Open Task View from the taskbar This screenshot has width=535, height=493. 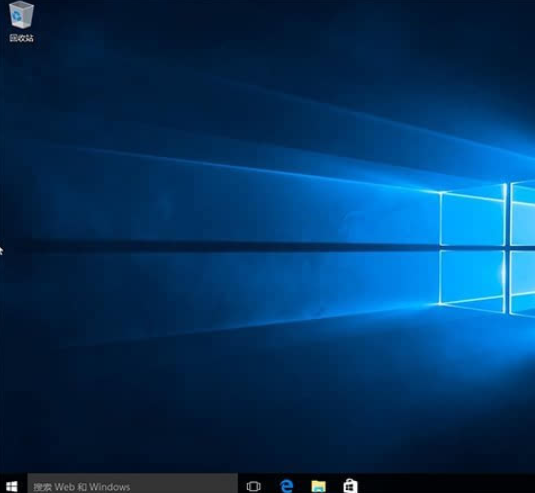pos(253,486)
